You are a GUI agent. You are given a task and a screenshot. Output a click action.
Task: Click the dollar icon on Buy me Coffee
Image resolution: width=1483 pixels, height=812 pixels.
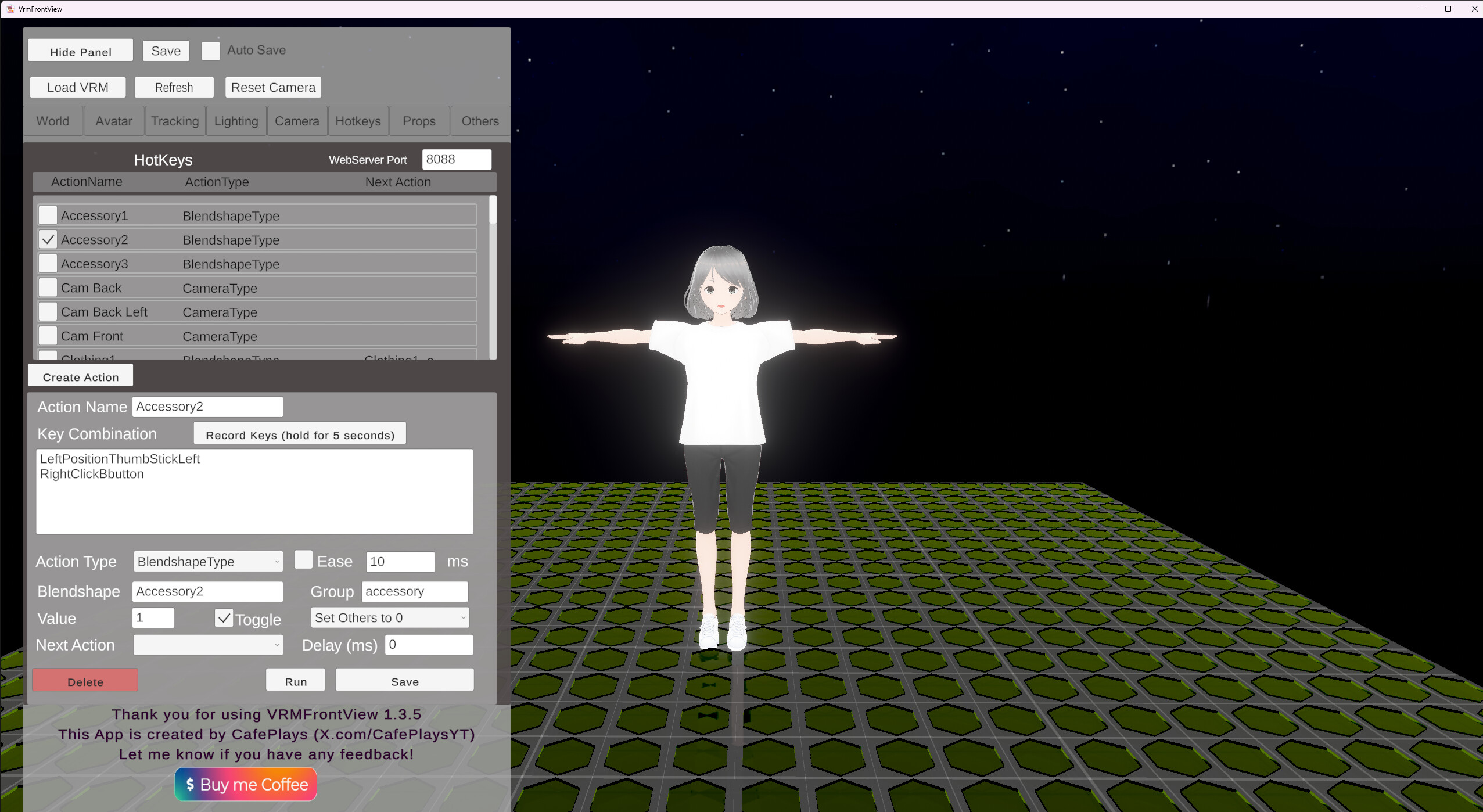[189, 784]
